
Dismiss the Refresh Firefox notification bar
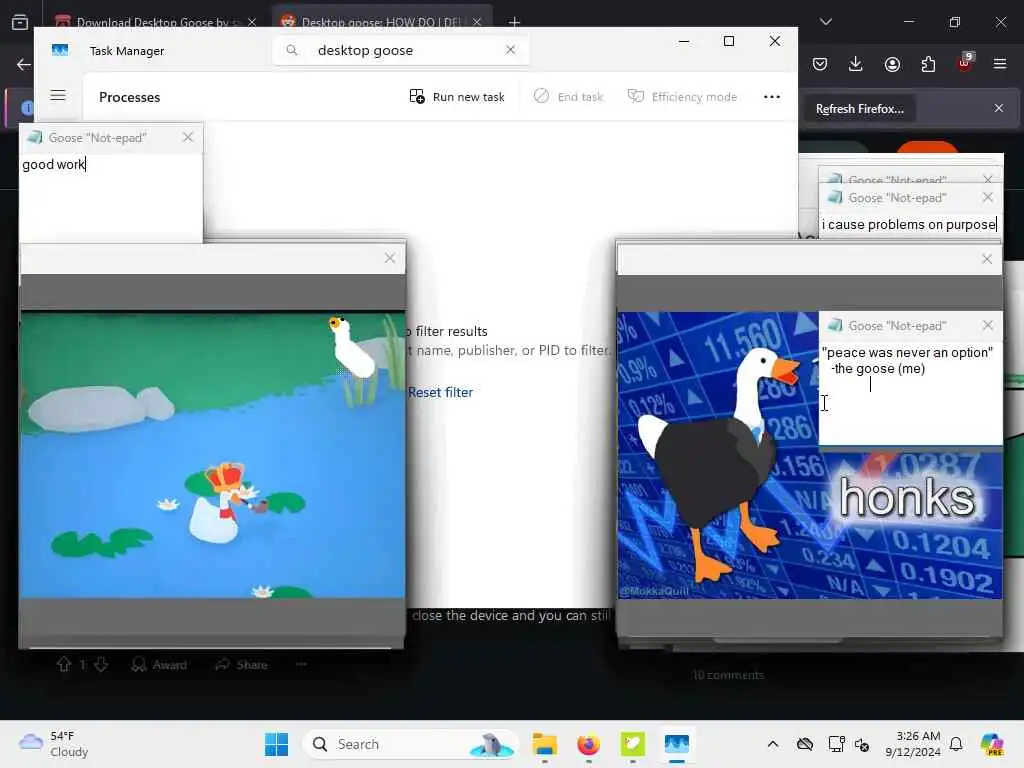[999, 108]
